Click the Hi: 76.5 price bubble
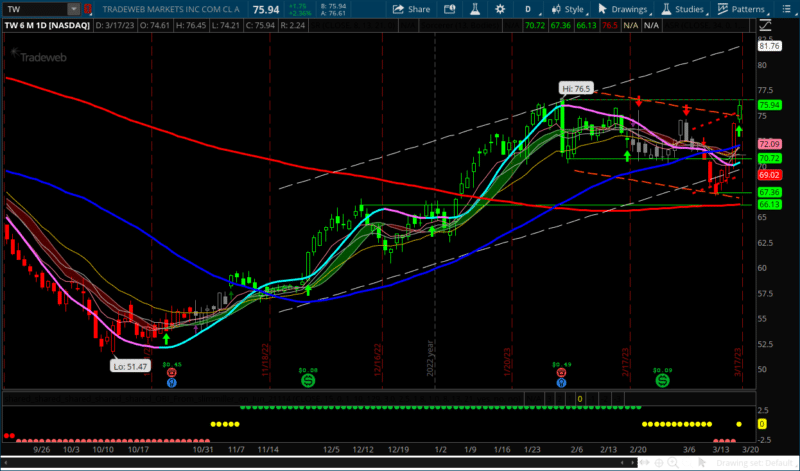 [x=576, y=89]
